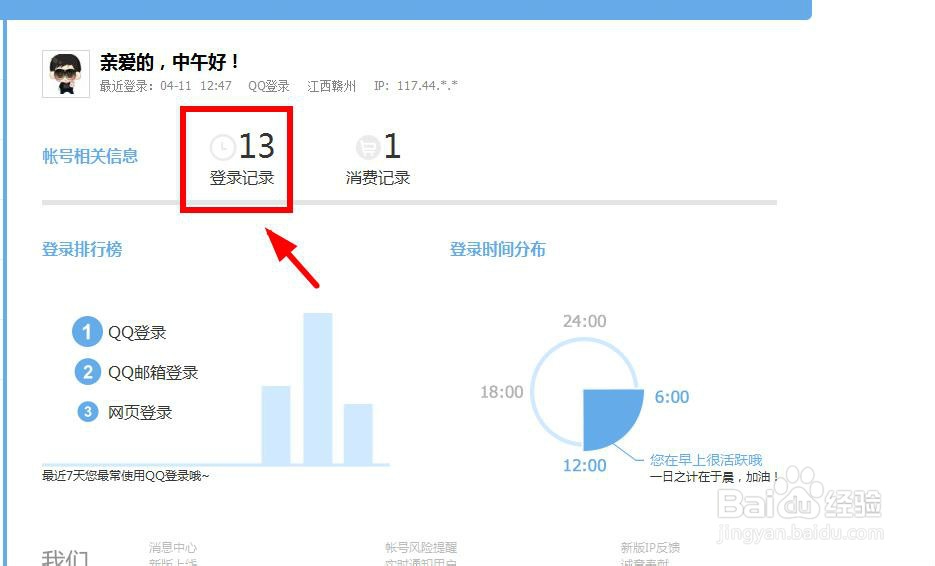Select rank 2 badge for QQ邮箱登录
This screenshot has width=935, height=566.
point(88,372)
